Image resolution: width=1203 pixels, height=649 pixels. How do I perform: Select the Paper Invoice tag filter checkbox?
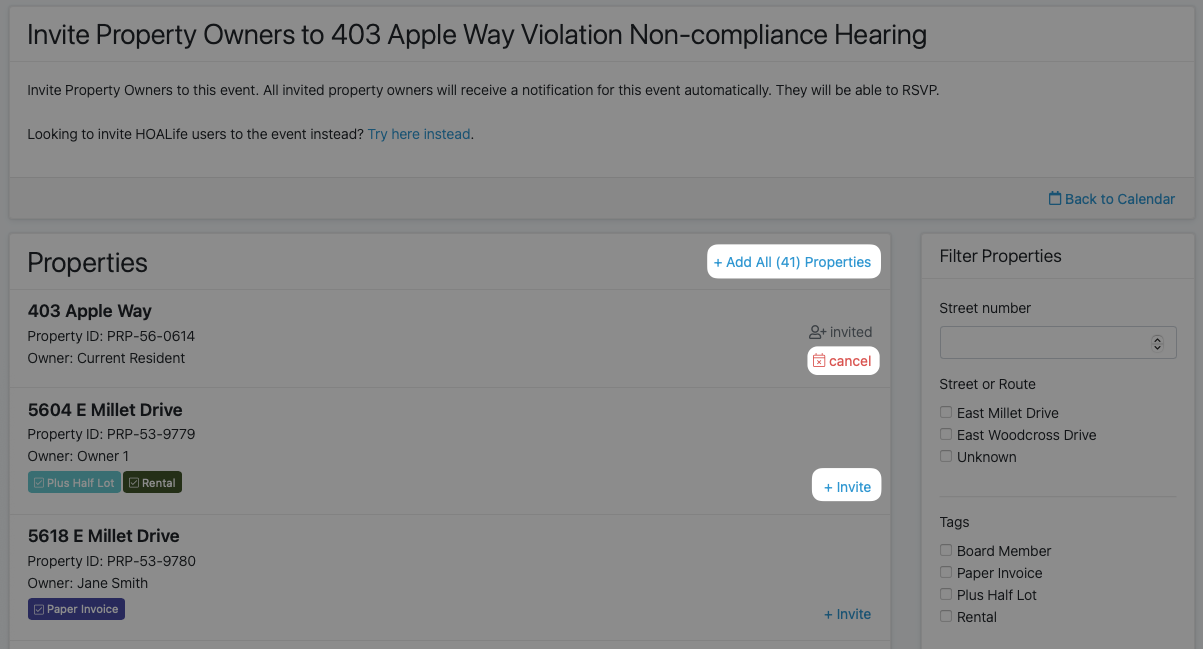tap(946, 572)
